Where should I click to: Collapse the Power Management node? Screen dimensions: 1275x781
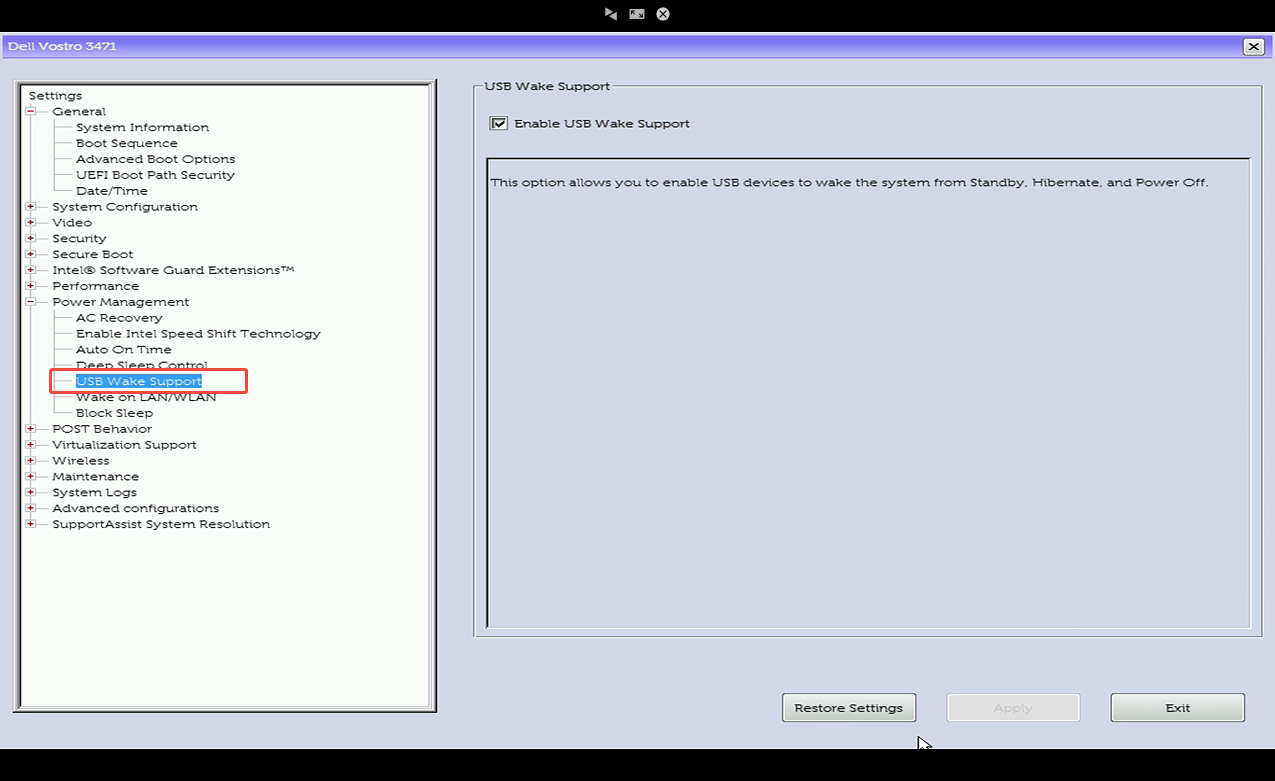tap(31, 302)
